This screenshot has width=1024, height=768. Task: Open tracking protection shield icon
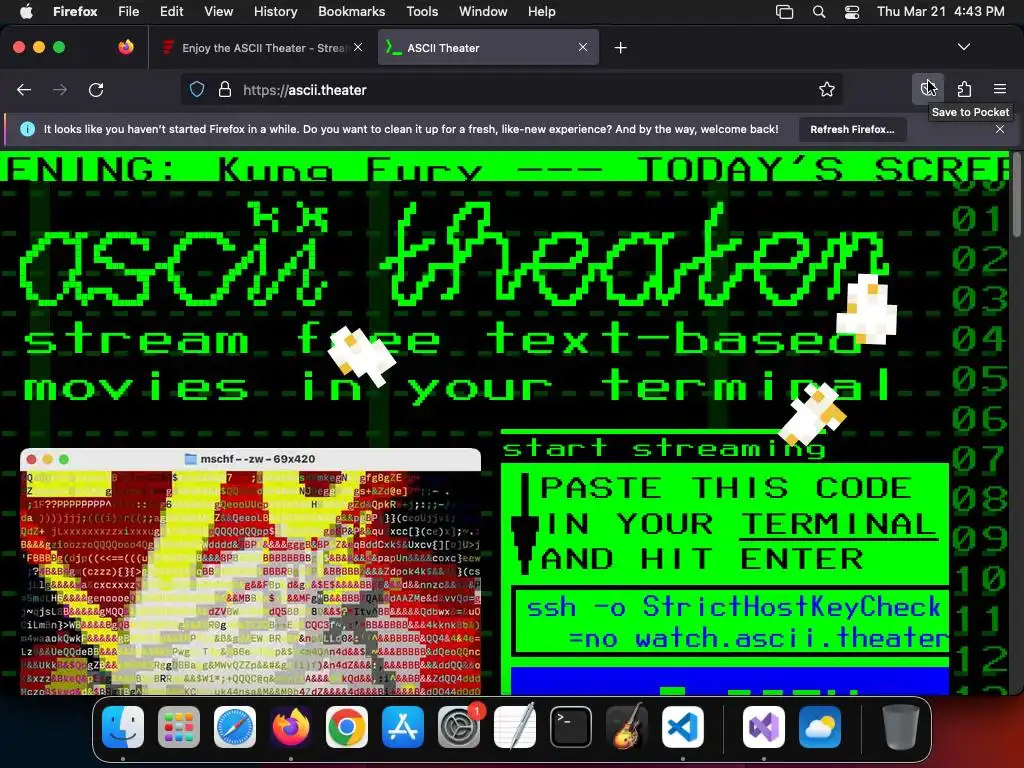coord(197,89)
